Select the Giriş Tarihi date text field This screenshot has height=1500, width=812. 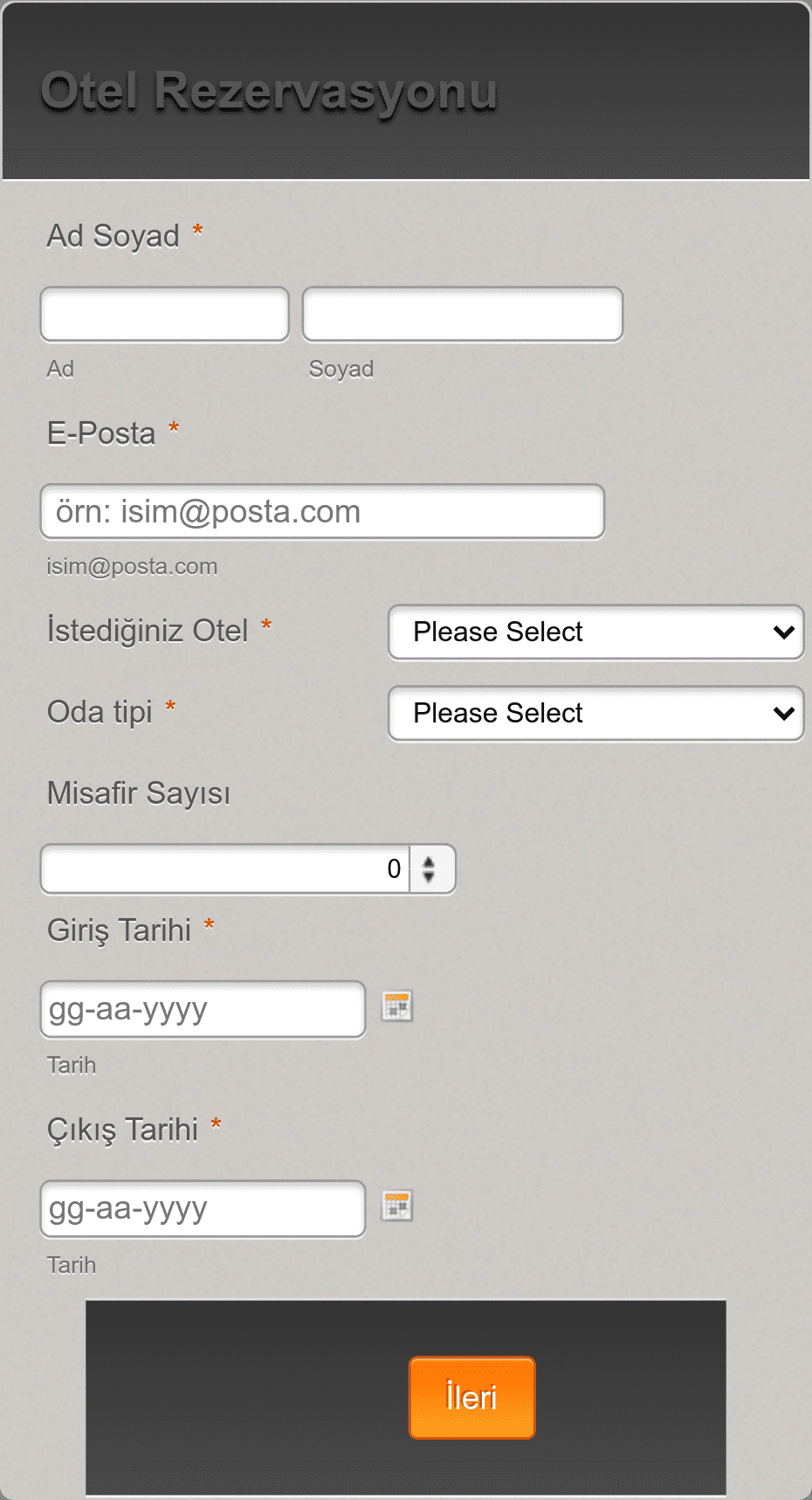203,1009
